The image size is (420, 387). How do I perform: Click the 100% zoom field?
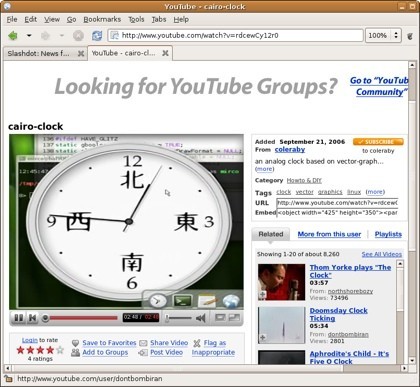379,35
